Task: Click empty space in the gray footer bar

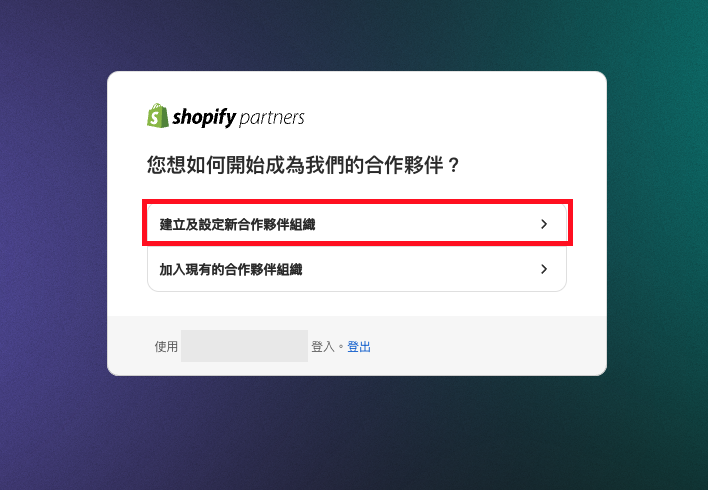Action: pyautogui.click(x=488, y=346)
